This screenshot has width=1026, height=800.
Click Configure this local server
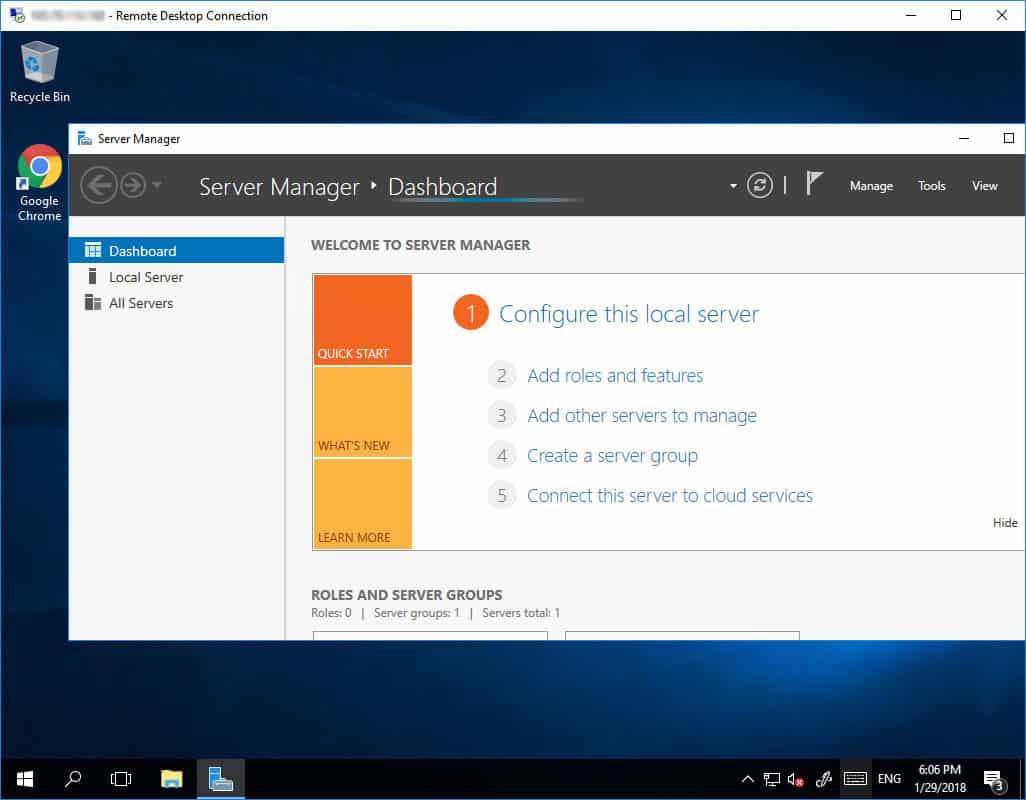coord(628,314)
